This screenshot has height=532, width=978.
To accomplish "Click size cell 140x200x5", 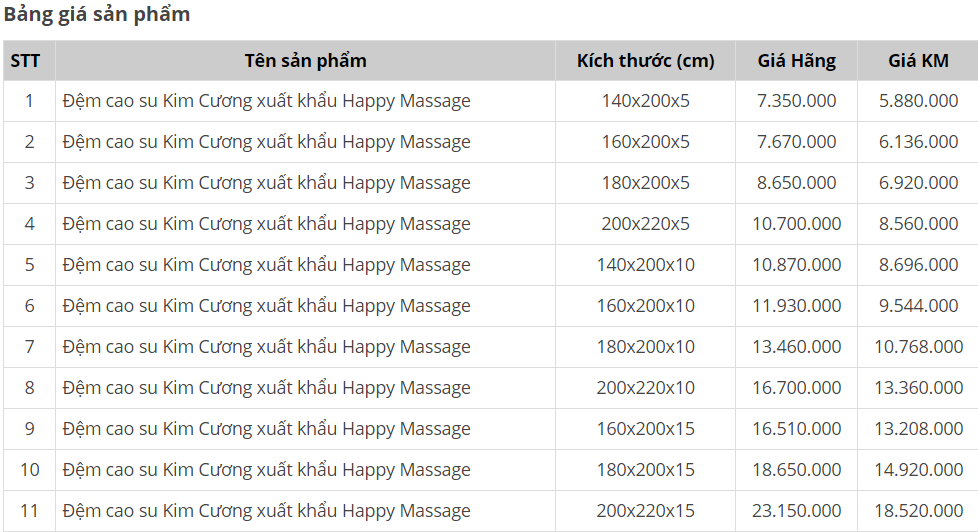I will 645,101.
